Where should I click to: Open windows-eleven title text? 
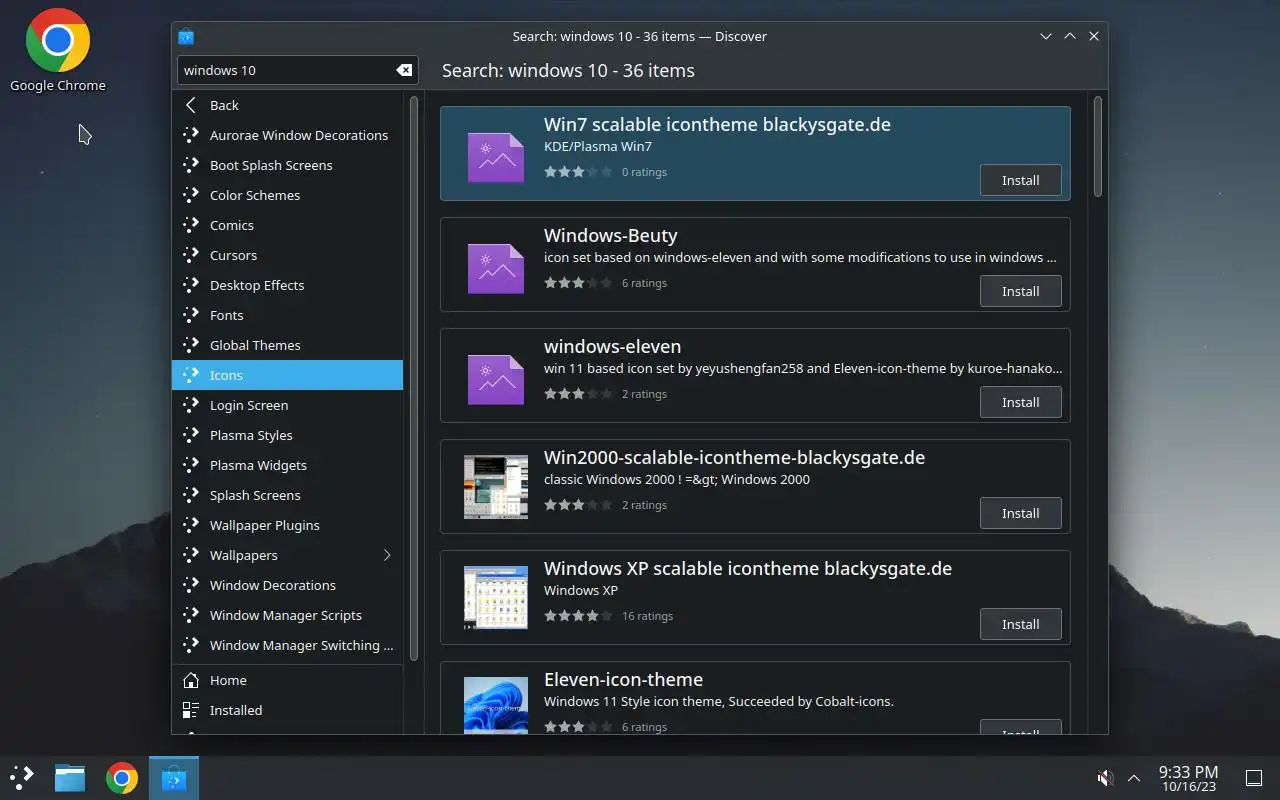612,346
